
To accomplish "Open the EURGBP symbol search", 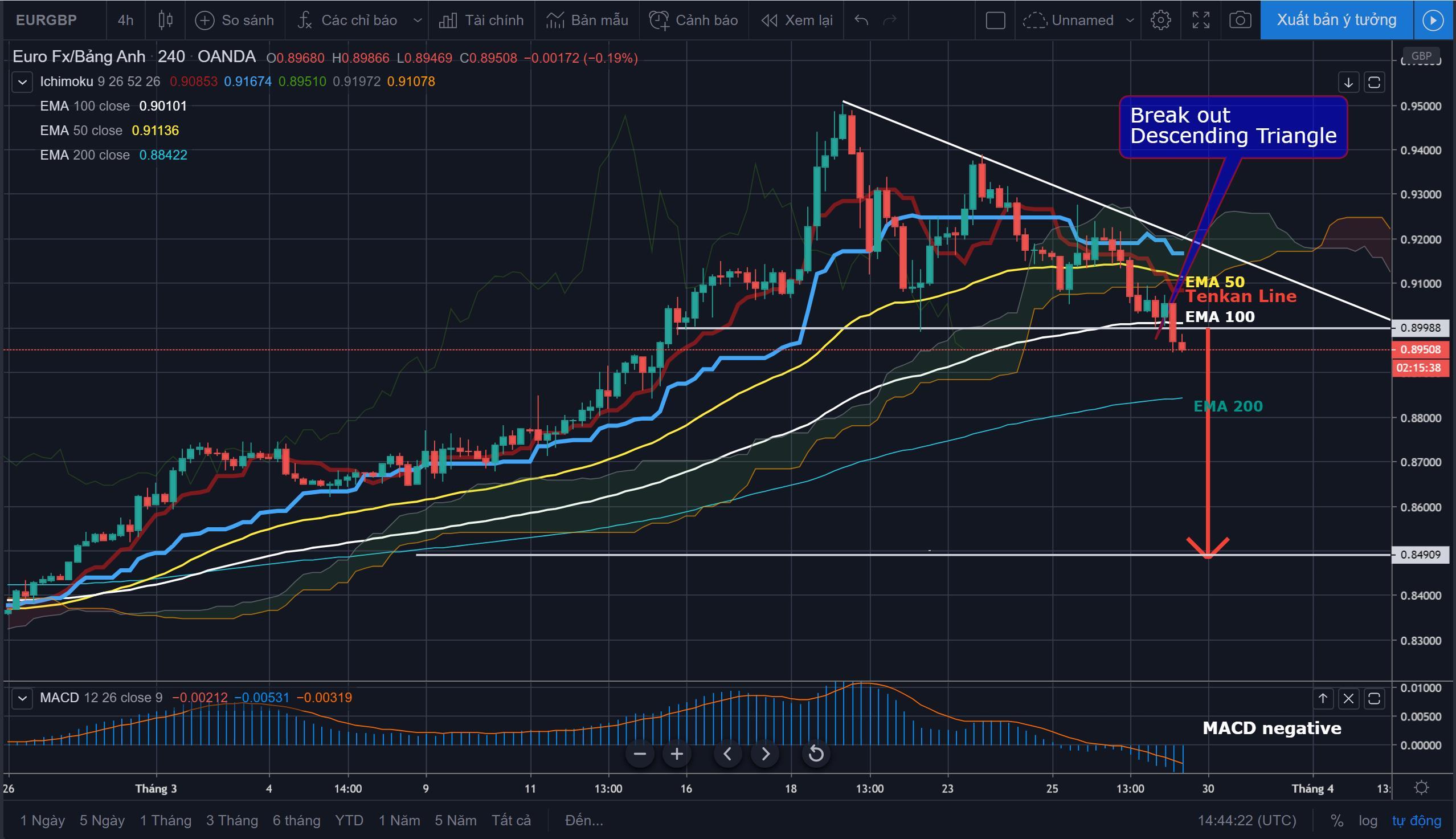I will coord(46,20).
